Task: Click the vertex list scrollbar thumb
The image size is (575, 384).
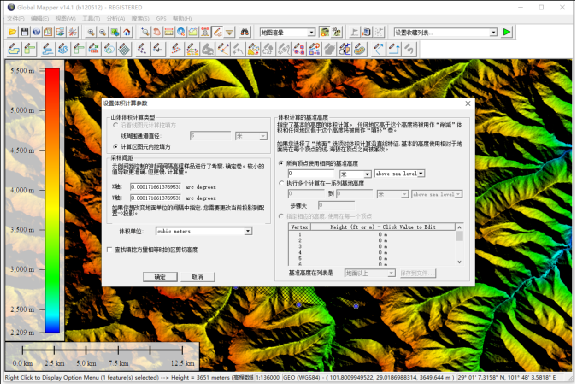Action: 459,236
